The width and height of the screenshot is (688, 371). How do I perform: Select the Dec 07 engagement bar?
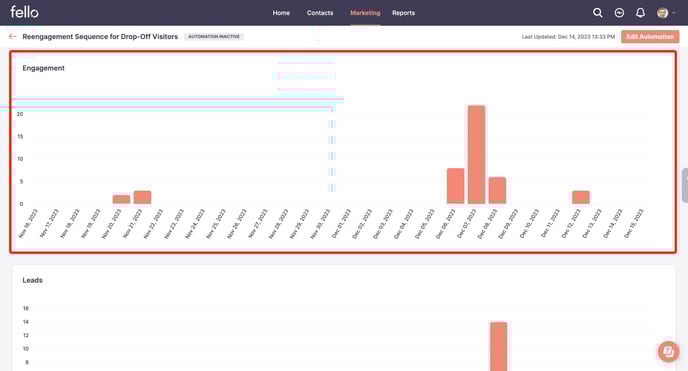click(477, 154)
